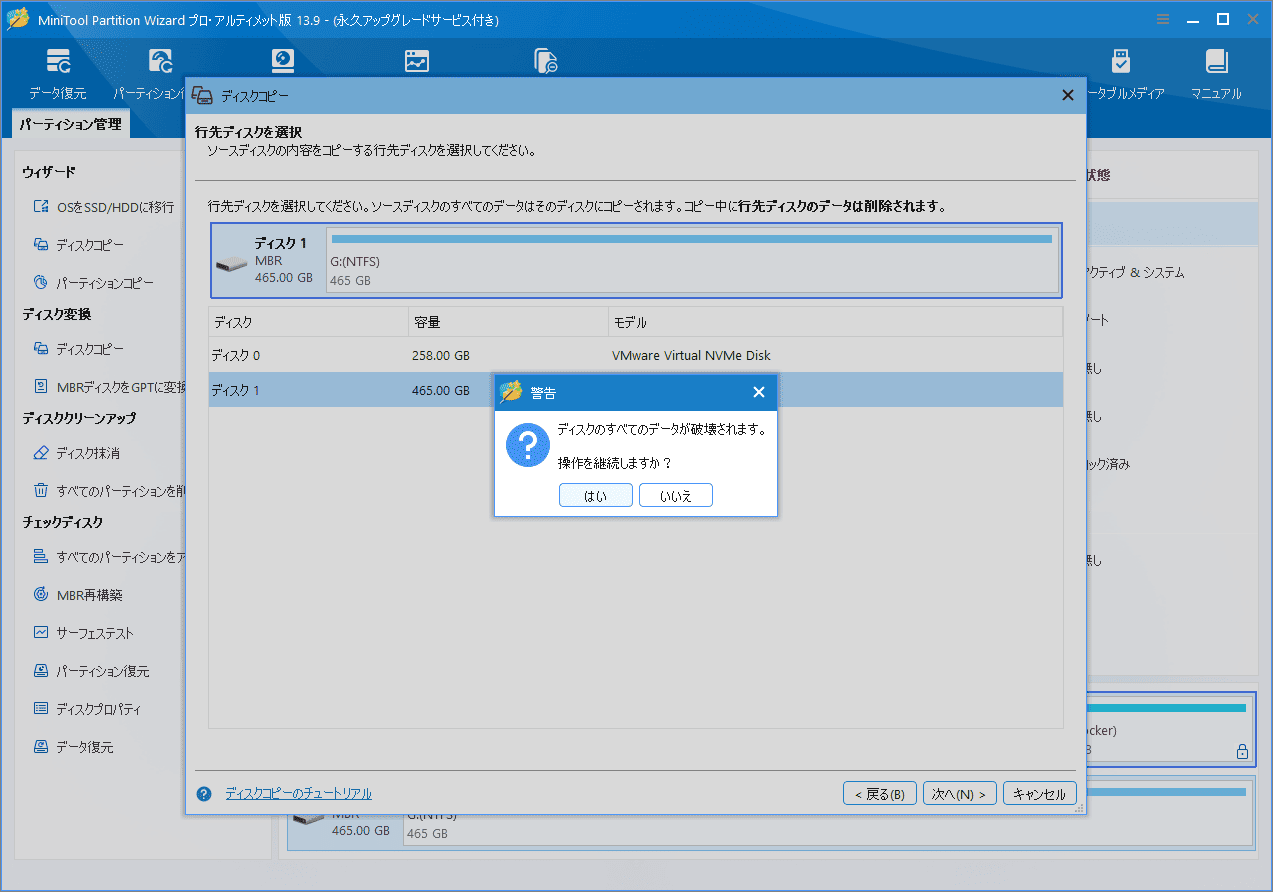Open the hamburger menu in title bar
Image resolution: width=1273 pixels, height=892 pixels.
(x=1163, y=19)
